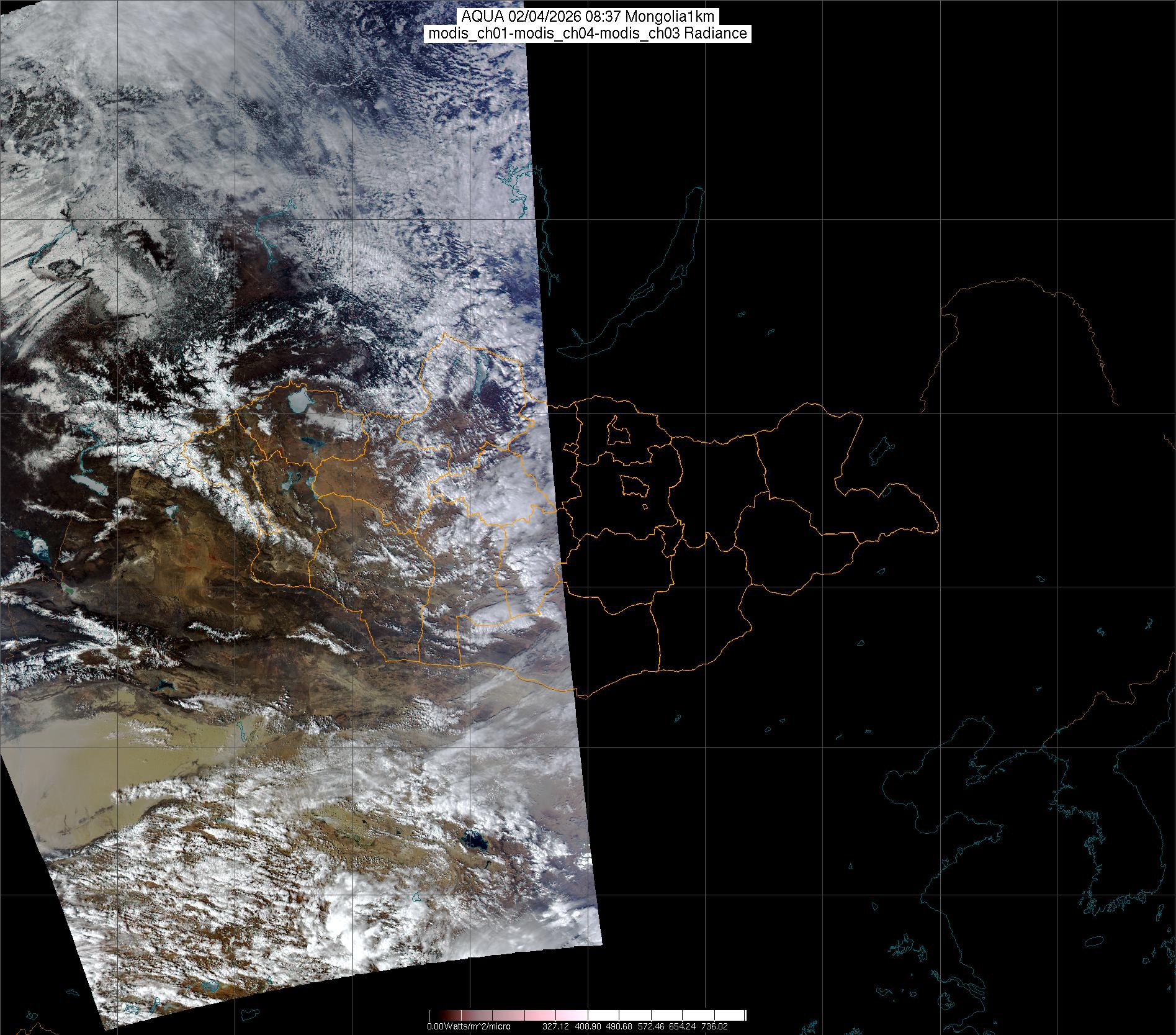This screenshot has width=1176, height=1035.
Task: Select the 736.02 value on the scale
Action: 714,1026
